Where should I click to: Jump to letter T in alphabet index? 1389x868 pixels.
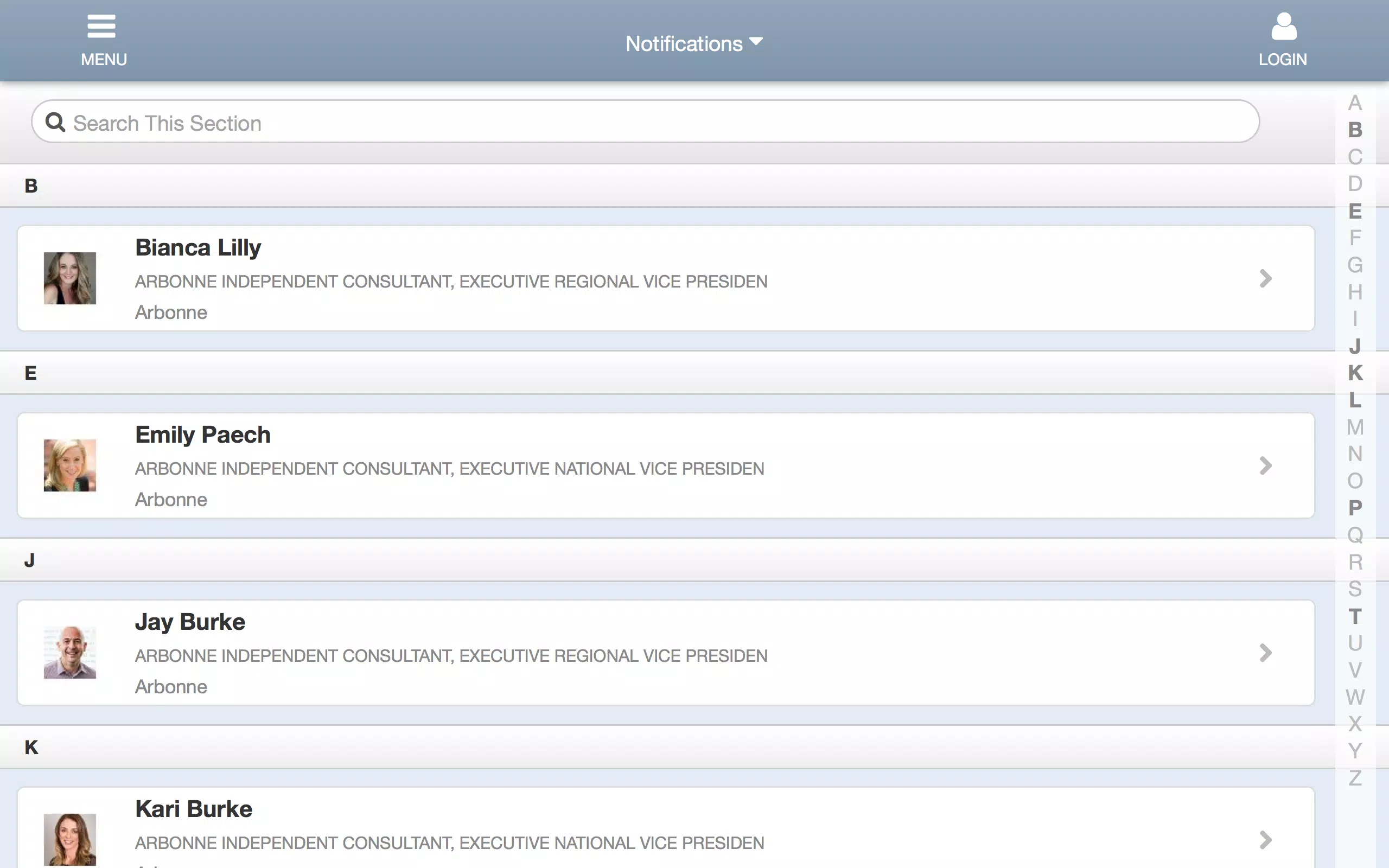1355,616
